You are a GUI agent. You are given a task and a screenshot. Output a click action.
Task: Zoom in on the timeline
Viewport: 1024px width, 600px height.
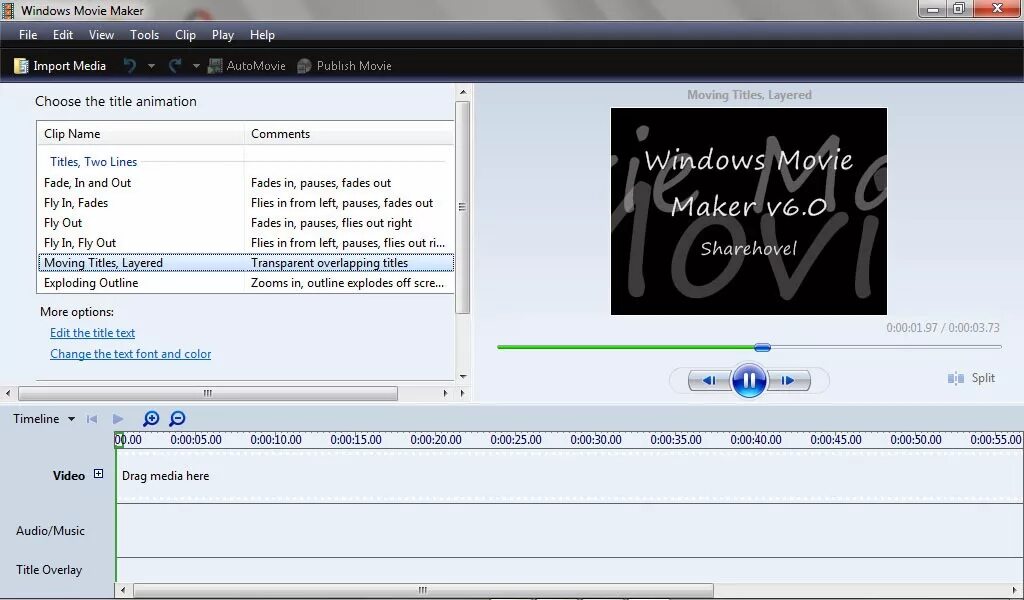click(151, 418)
